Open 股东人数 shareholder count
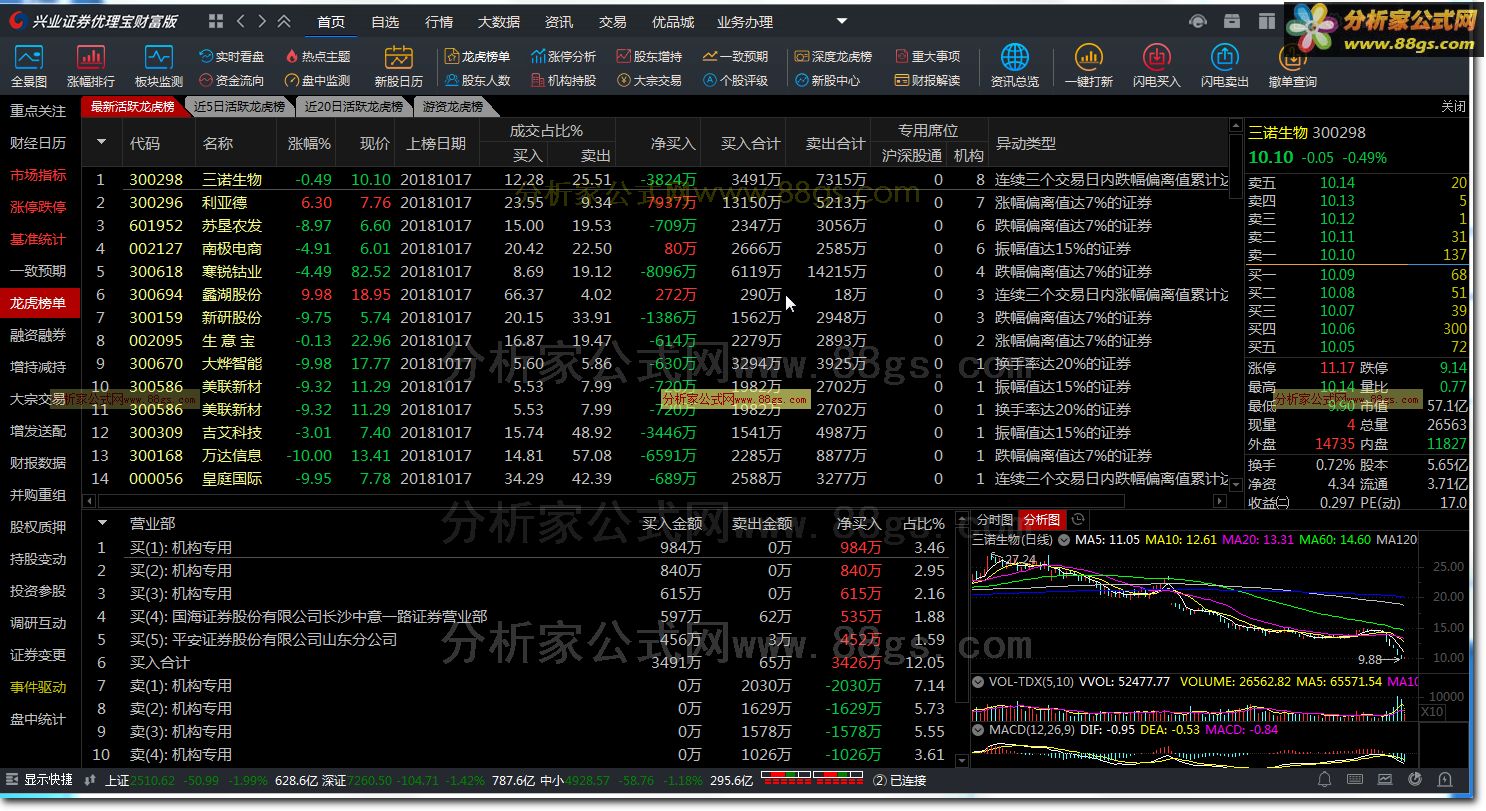The width and height of the screenshot is (1486, 811). point(477,80)
